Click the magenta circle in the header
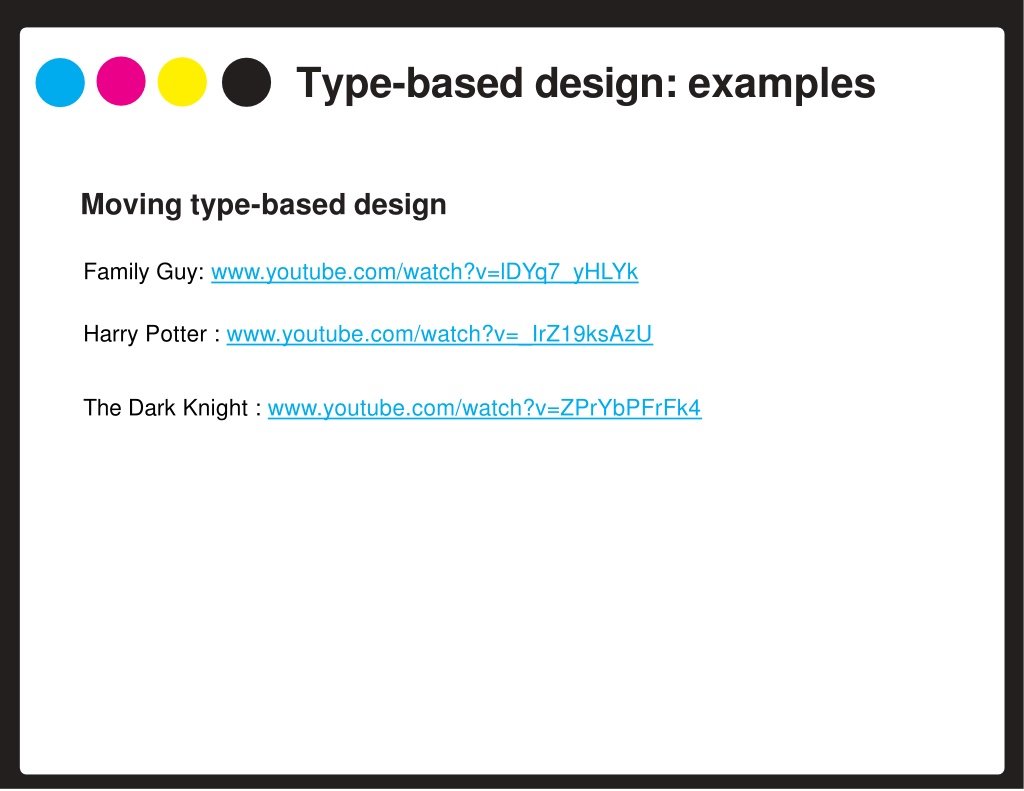1024x791 pixels. point(121,81)
